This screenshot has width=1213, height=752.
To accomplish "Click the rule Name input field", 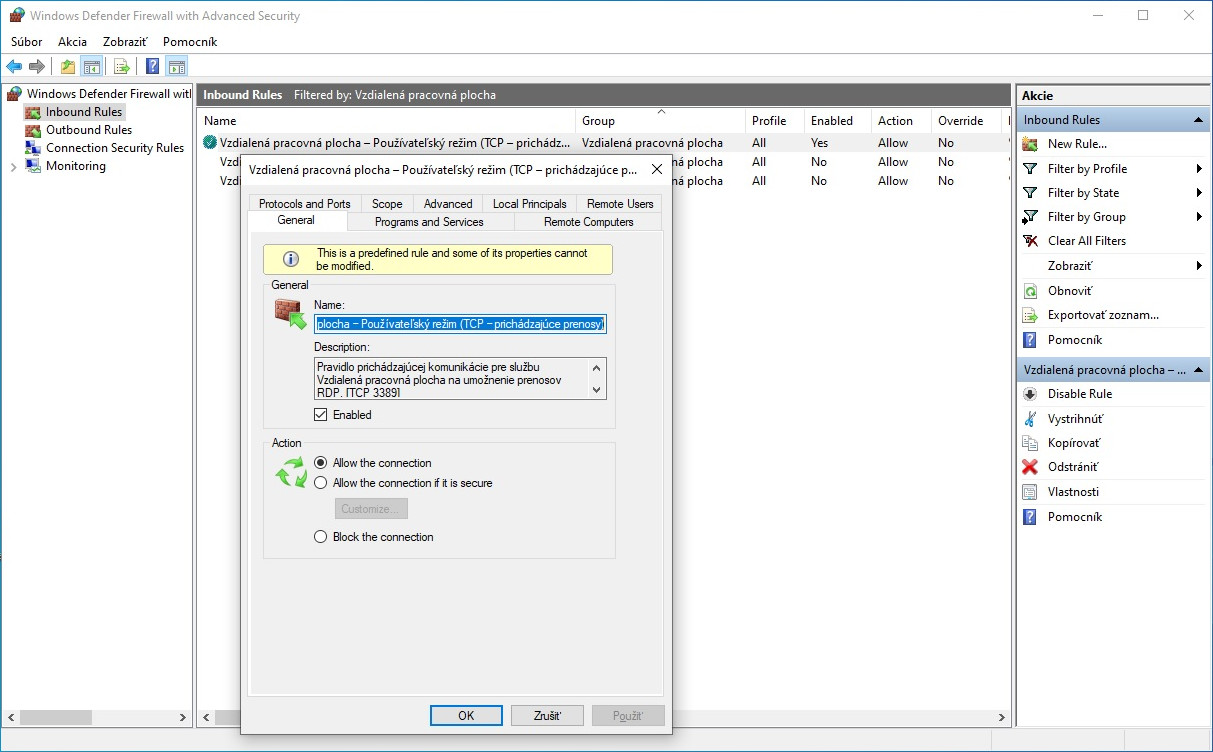I will tap(460, 324).
